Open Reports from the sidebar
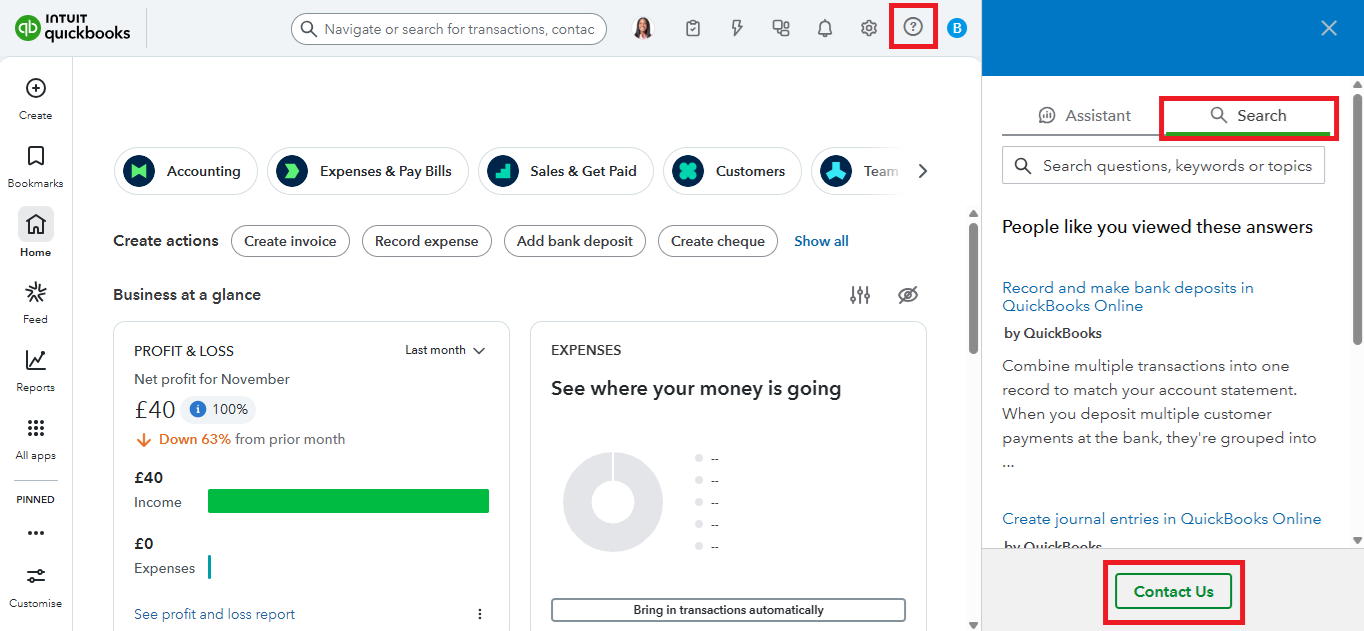 35,369
